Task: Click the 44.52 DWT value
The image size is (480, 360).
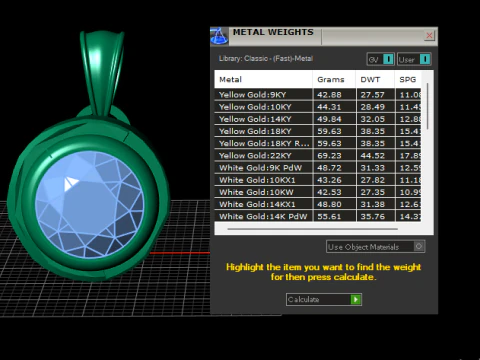Action: coord(373,156)
